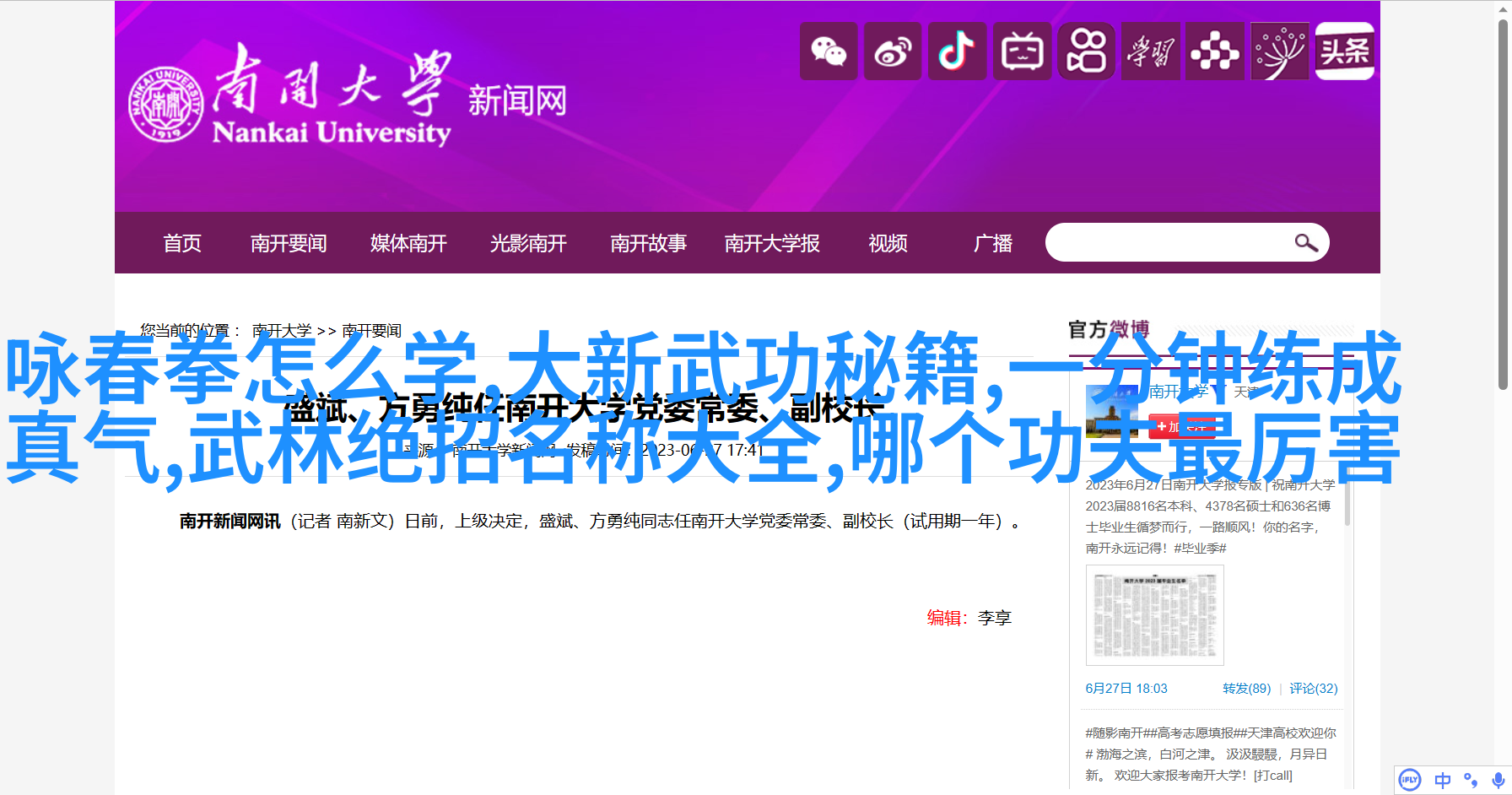Open the 学习 (Xuexi) icon
The height and width of the screenshot is (795, 1512).
(x=1151, y=51)
